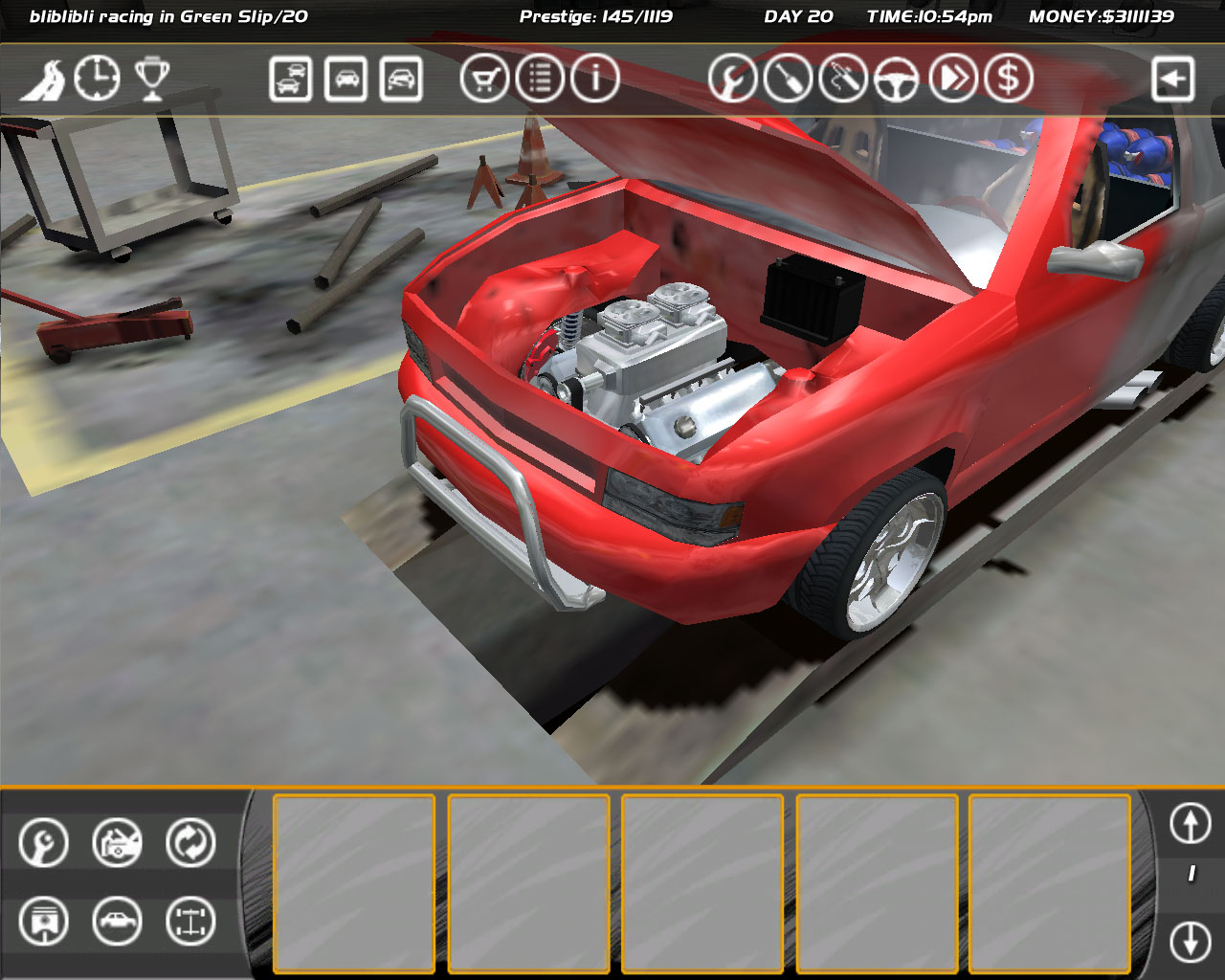Viewport: 1225px width, 980px height.
Task: Select the spray paint icon
Action: pos(843,78)
